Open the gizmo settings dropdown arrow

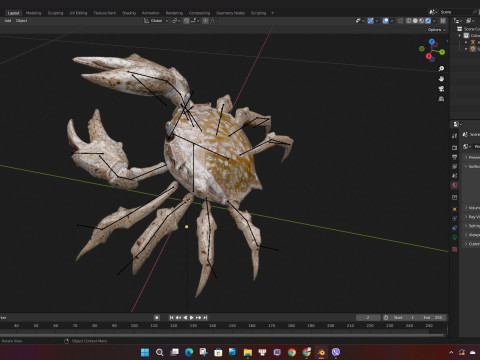377,21
